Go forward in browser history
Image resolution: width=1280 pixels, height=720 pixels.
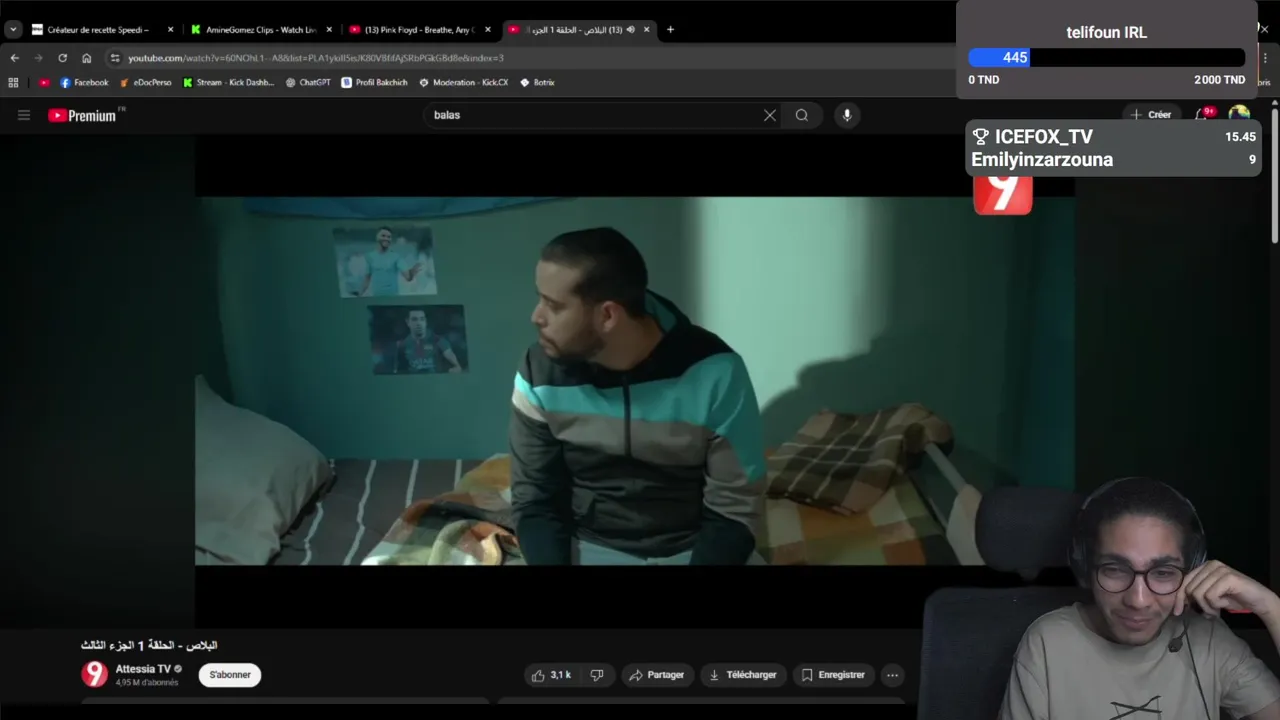point(38,58)
